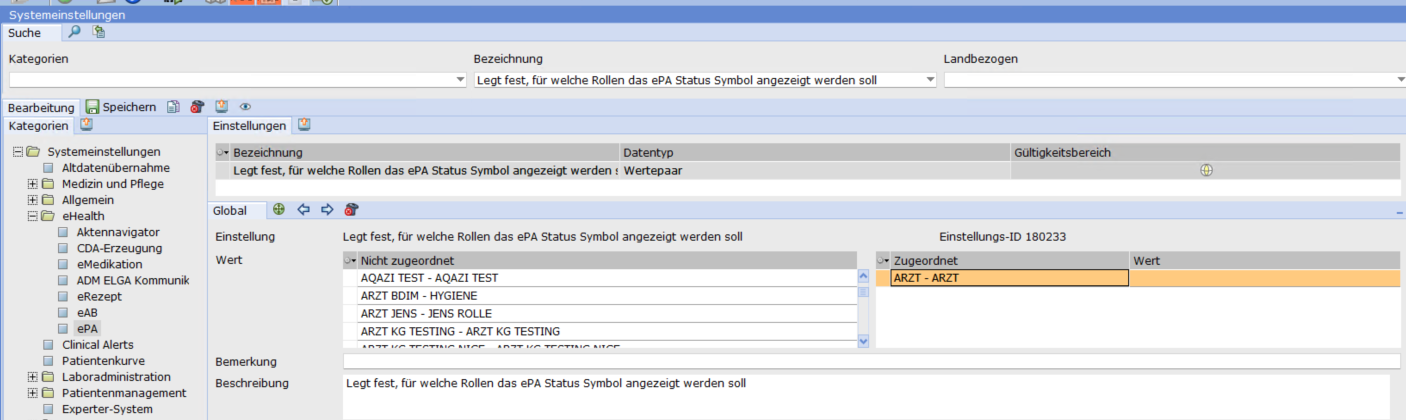1406x420 pixels.
Task: Open column menu of Einstellungen Bezeichnung header
Action: [x=224, y=153]
